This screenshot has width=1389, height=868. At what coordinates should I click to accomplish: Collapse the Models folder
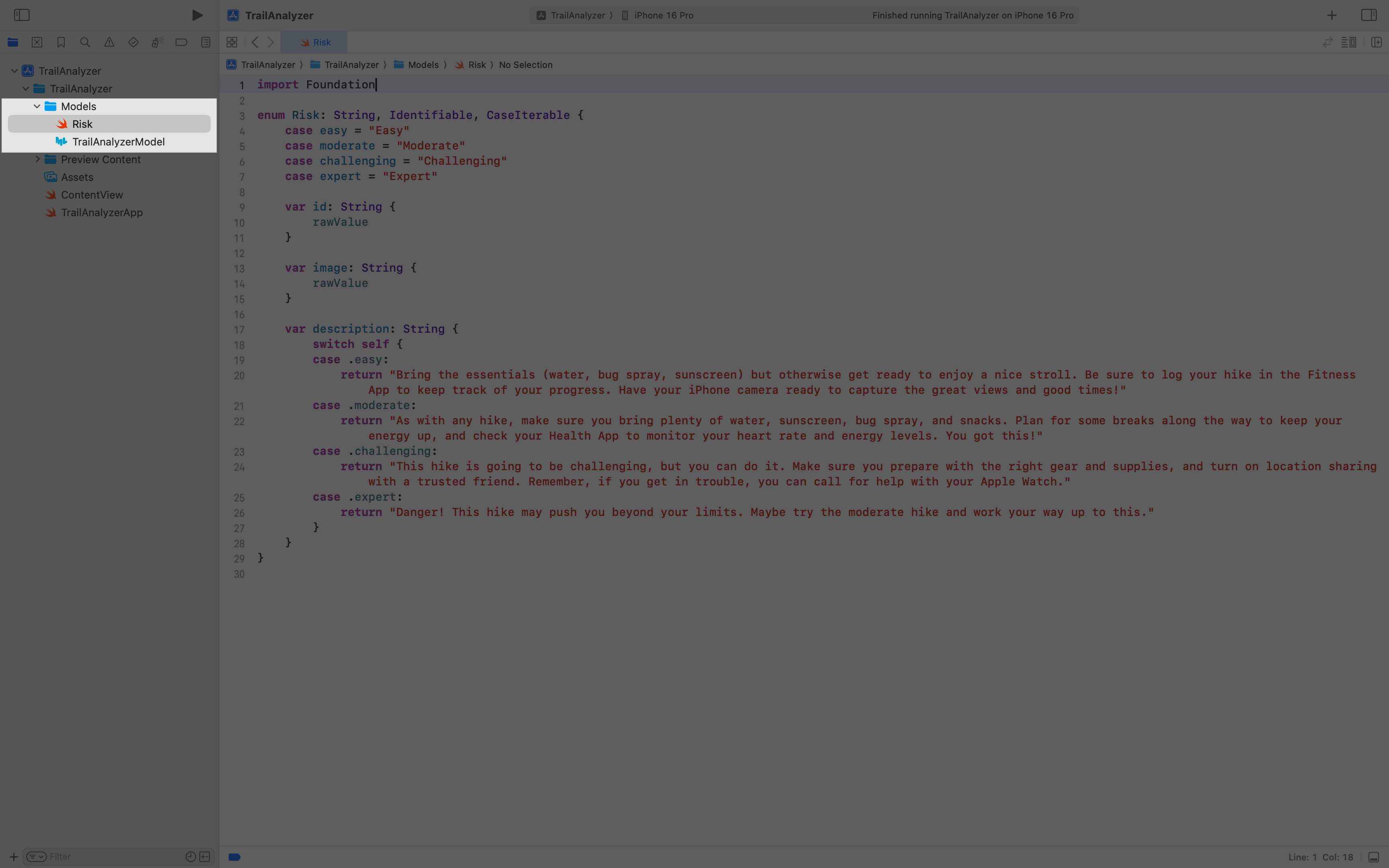click(37, 106)
